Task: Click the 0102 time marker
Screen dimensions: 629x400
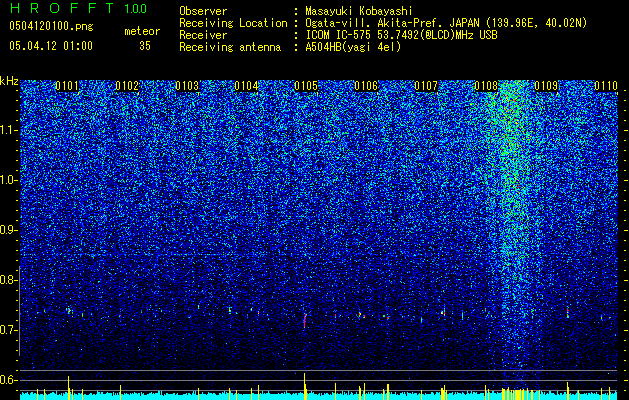Action: (x=127, y=86)
